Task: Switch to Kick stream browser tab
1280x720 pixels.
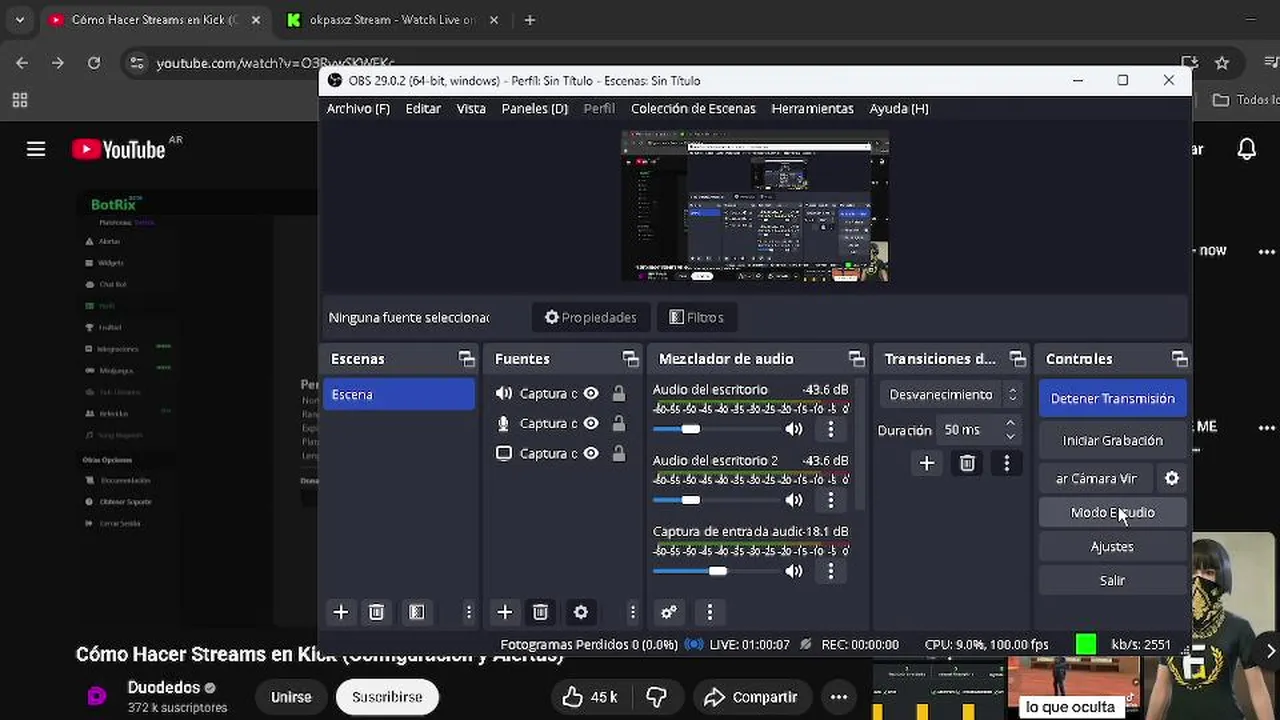Action: point(393,20)
